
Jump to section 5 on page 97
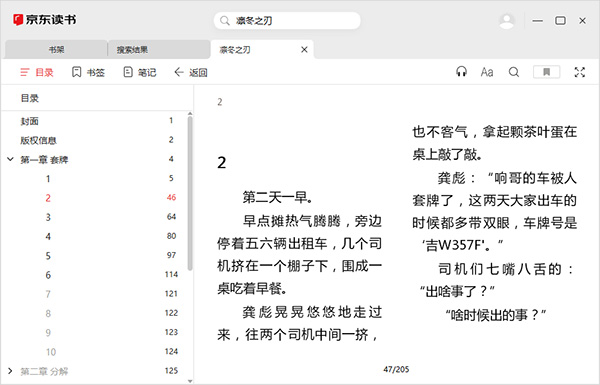point(97,255)
